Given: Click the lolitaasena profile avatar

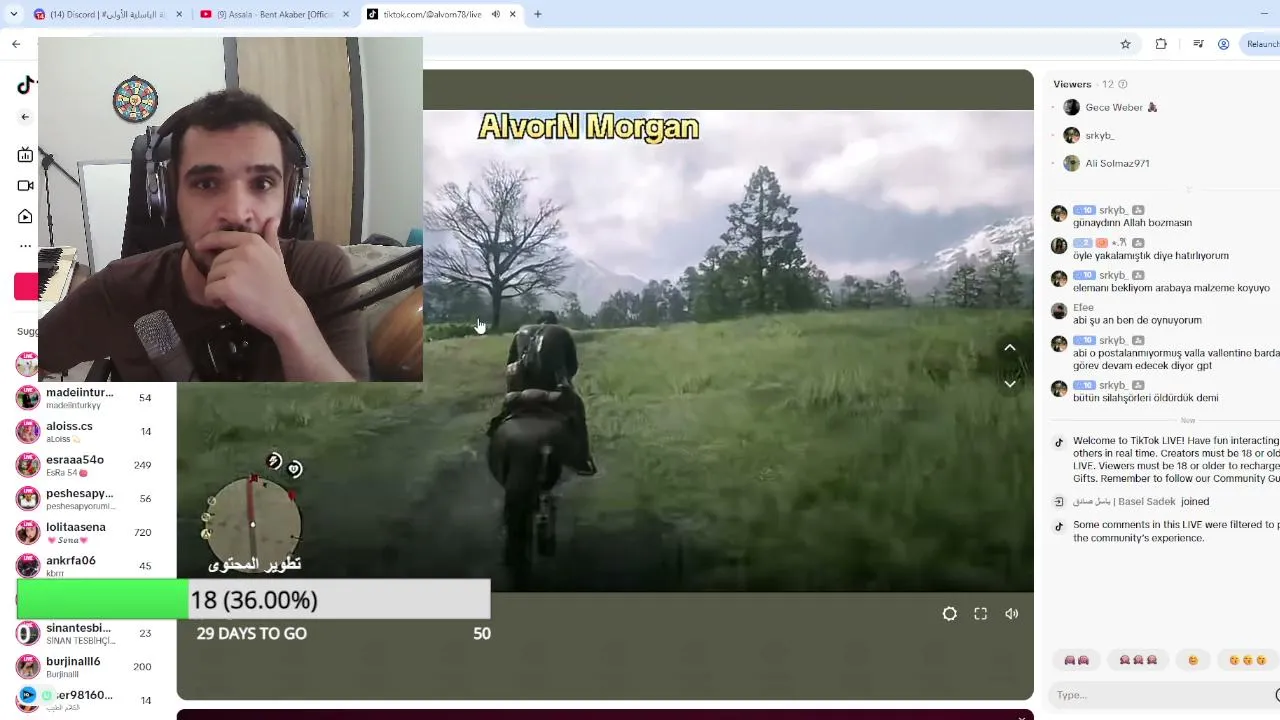Looking at the screenshot, I should point(28,532).
